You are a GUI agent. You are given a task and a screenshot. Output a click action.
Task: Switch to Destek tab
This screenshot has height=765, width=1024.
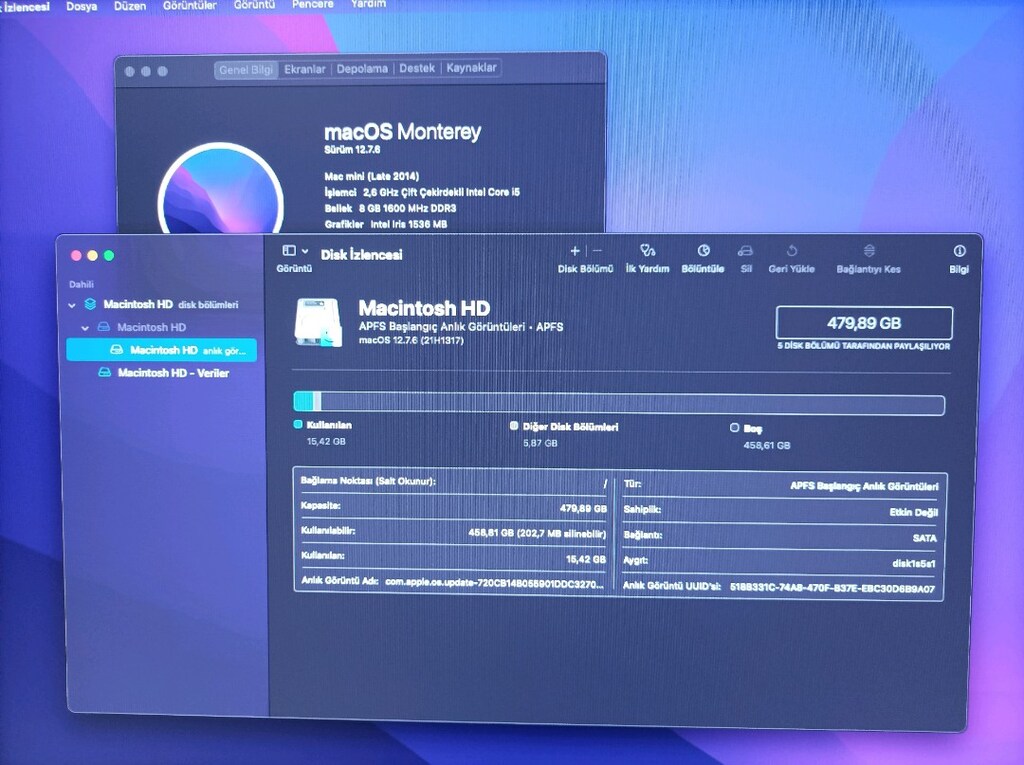tap(417, 68)
